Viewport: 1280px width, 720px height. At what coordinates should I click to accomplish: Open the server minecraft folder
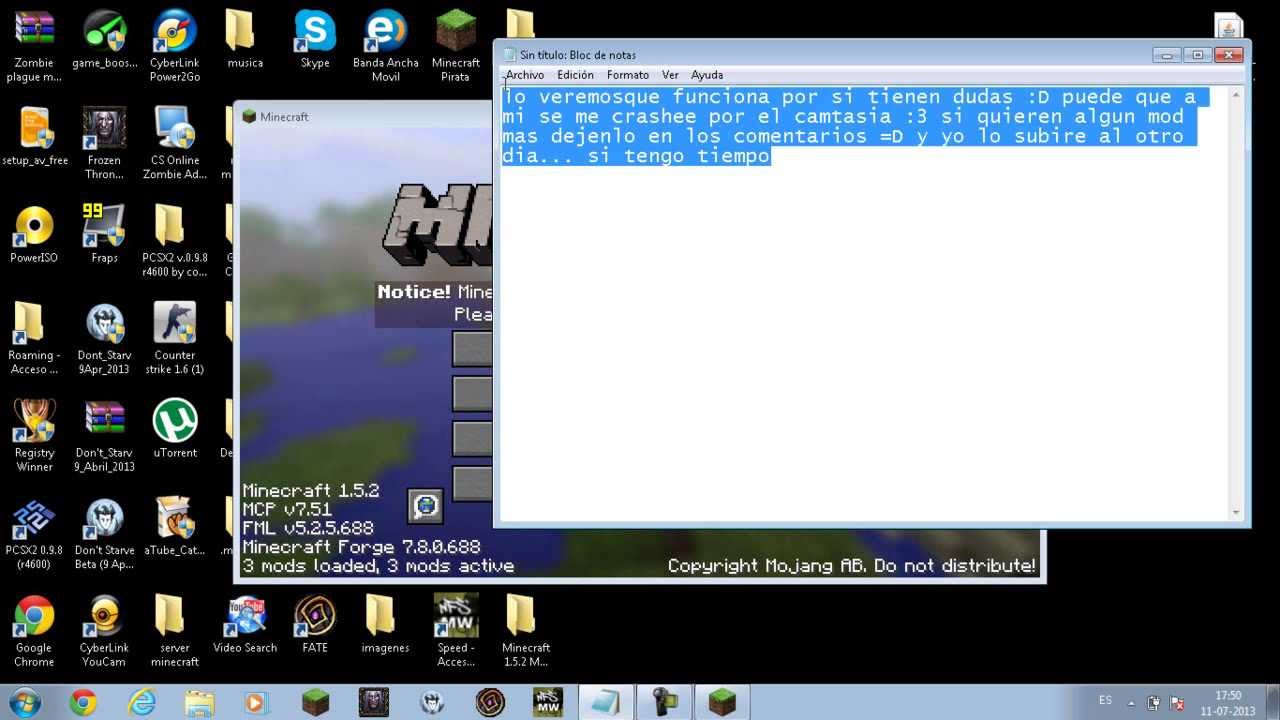pyautogui.click(x=174, y=630)
